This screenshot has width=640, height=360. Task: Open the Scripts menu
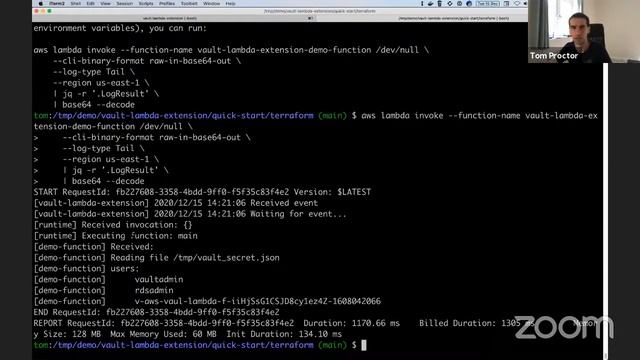(x=146, y=3)
